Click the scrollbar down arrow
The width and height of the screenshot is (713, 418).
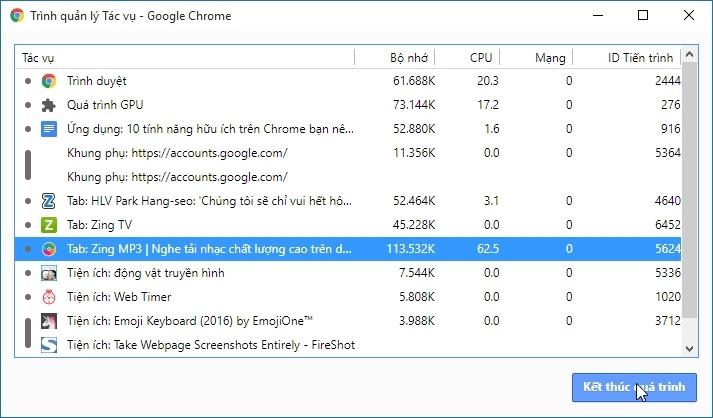pyautogui.click(x=689, y=349)
